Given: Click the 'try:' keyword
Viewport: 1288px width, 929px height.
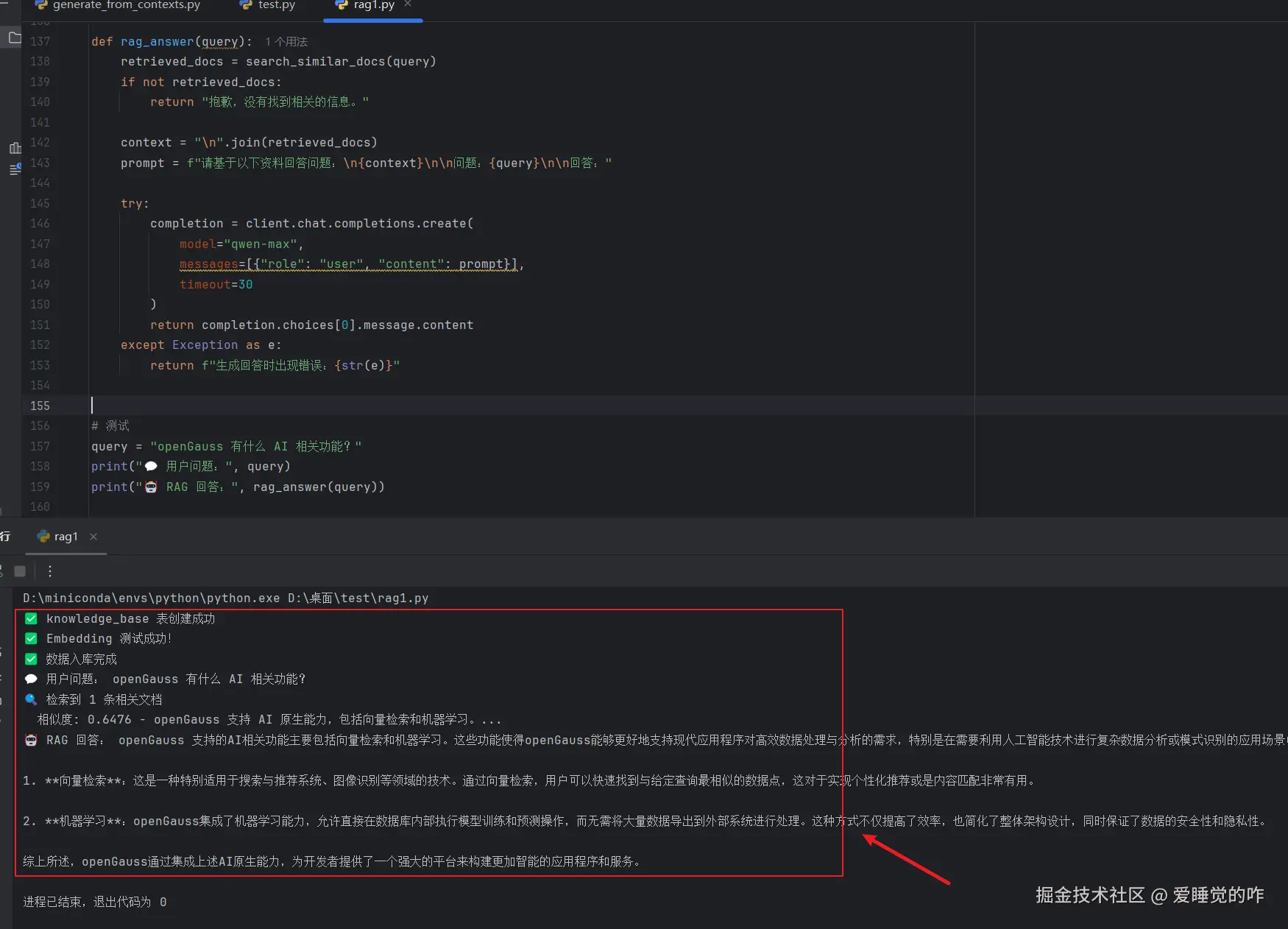Looking at the screenshot, I should point(135,204).
